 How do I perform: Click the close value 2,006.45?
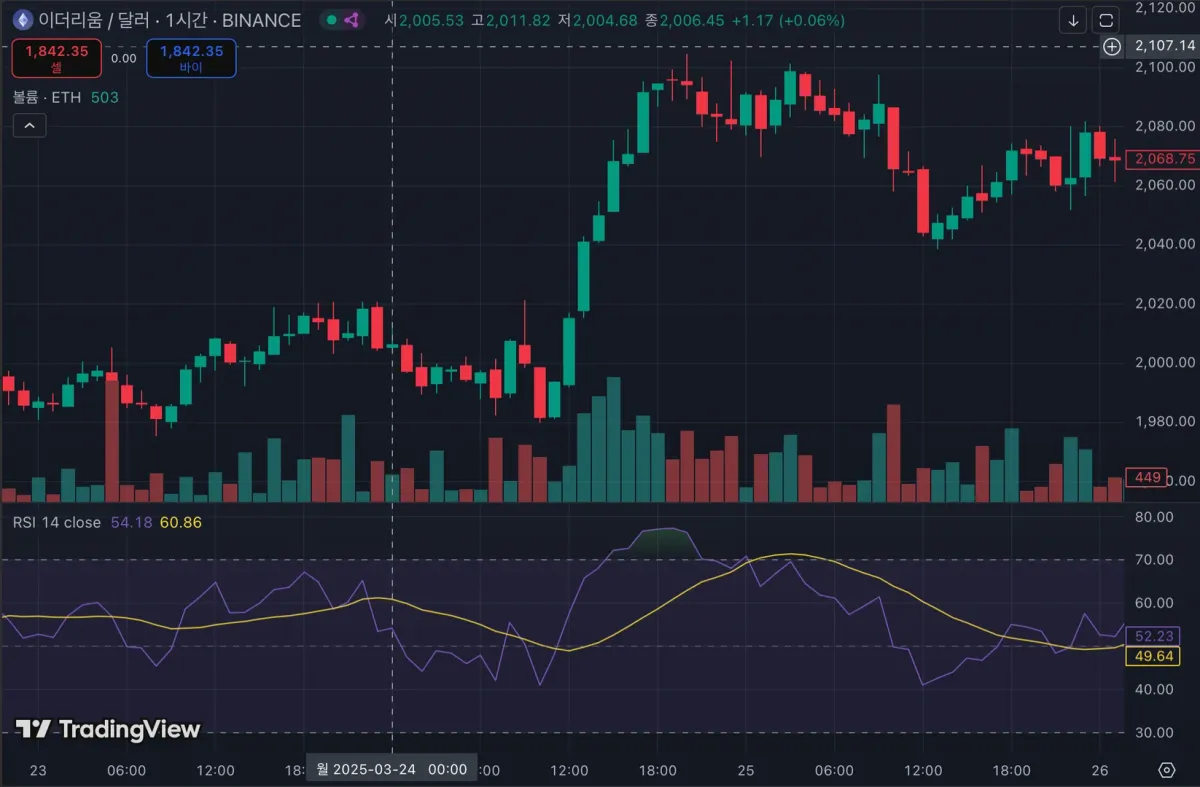click(692, 20)
